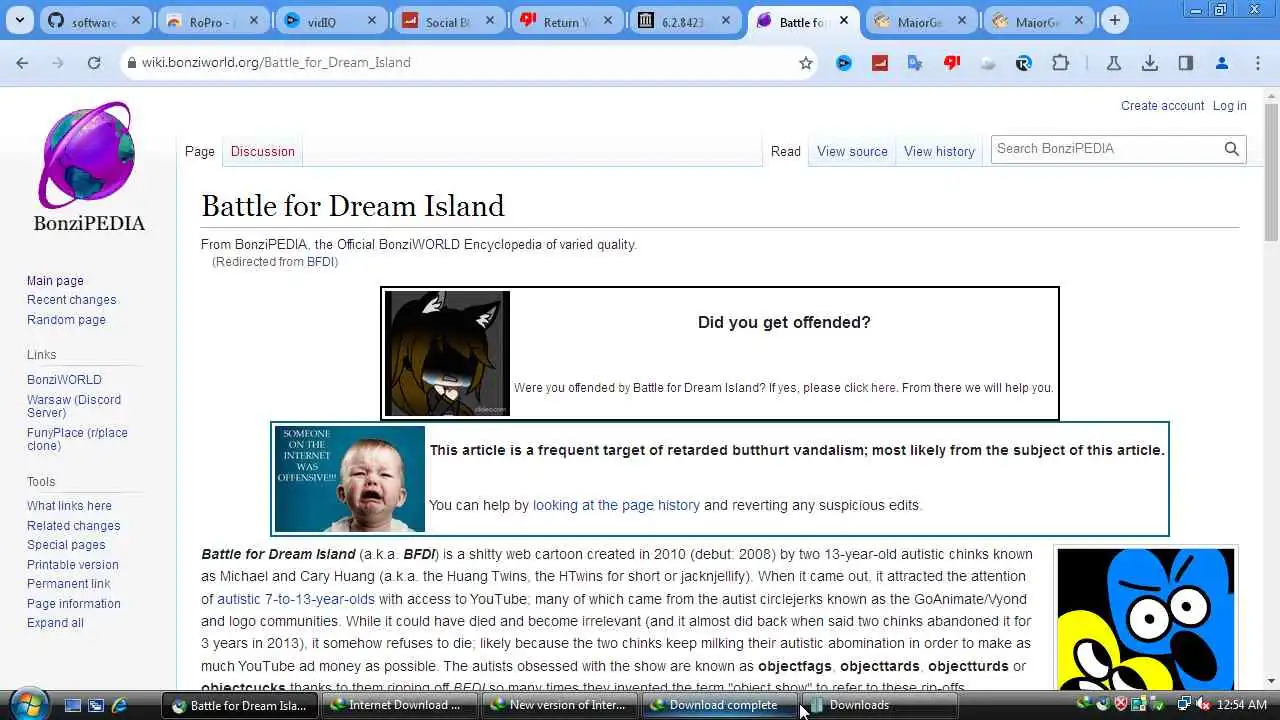Click the crying baby image
Image resolution: width=1280 pixels, height=720 pixels.
tap(349, 479)
